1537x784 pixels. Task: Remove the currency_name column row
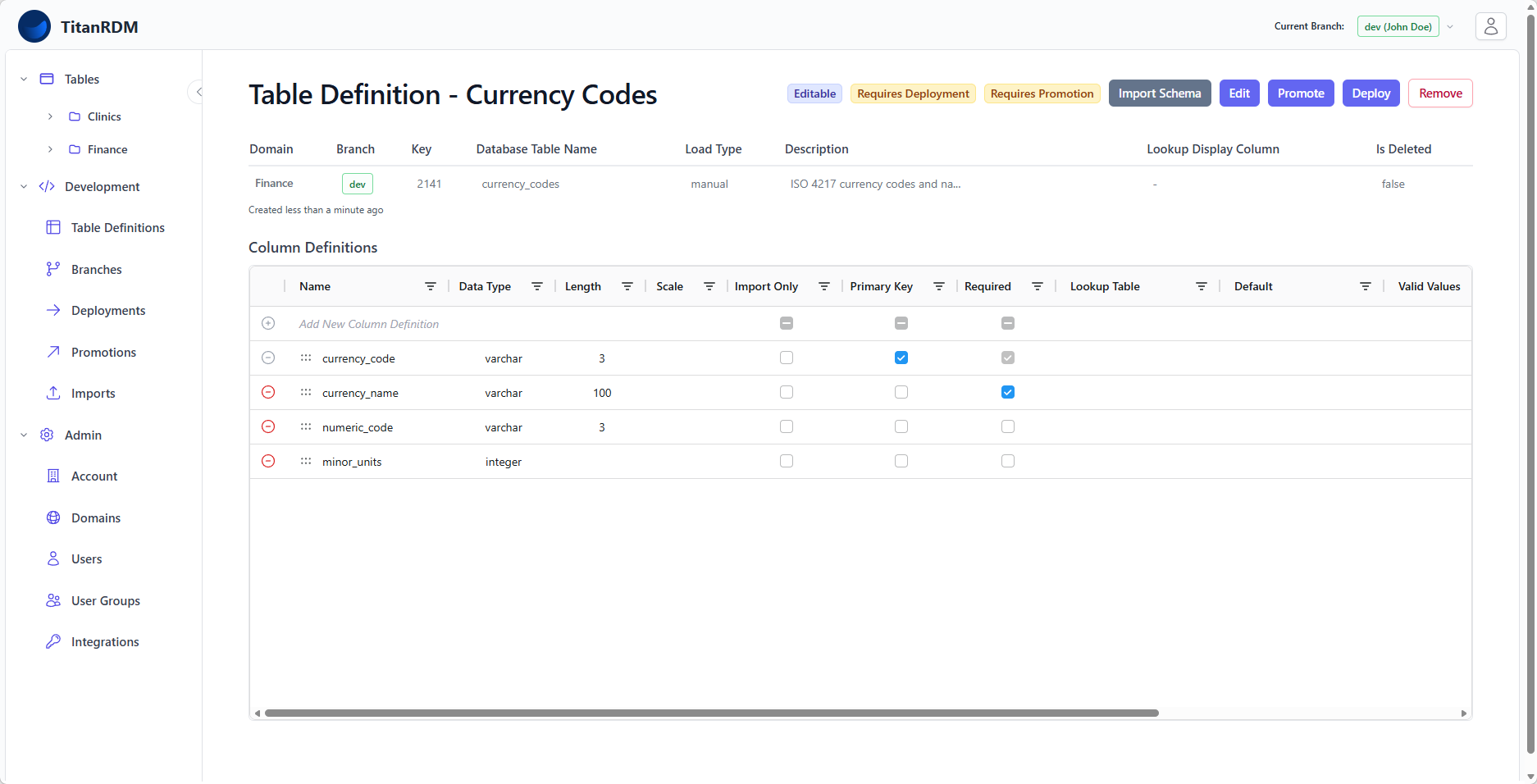point(268,392)
